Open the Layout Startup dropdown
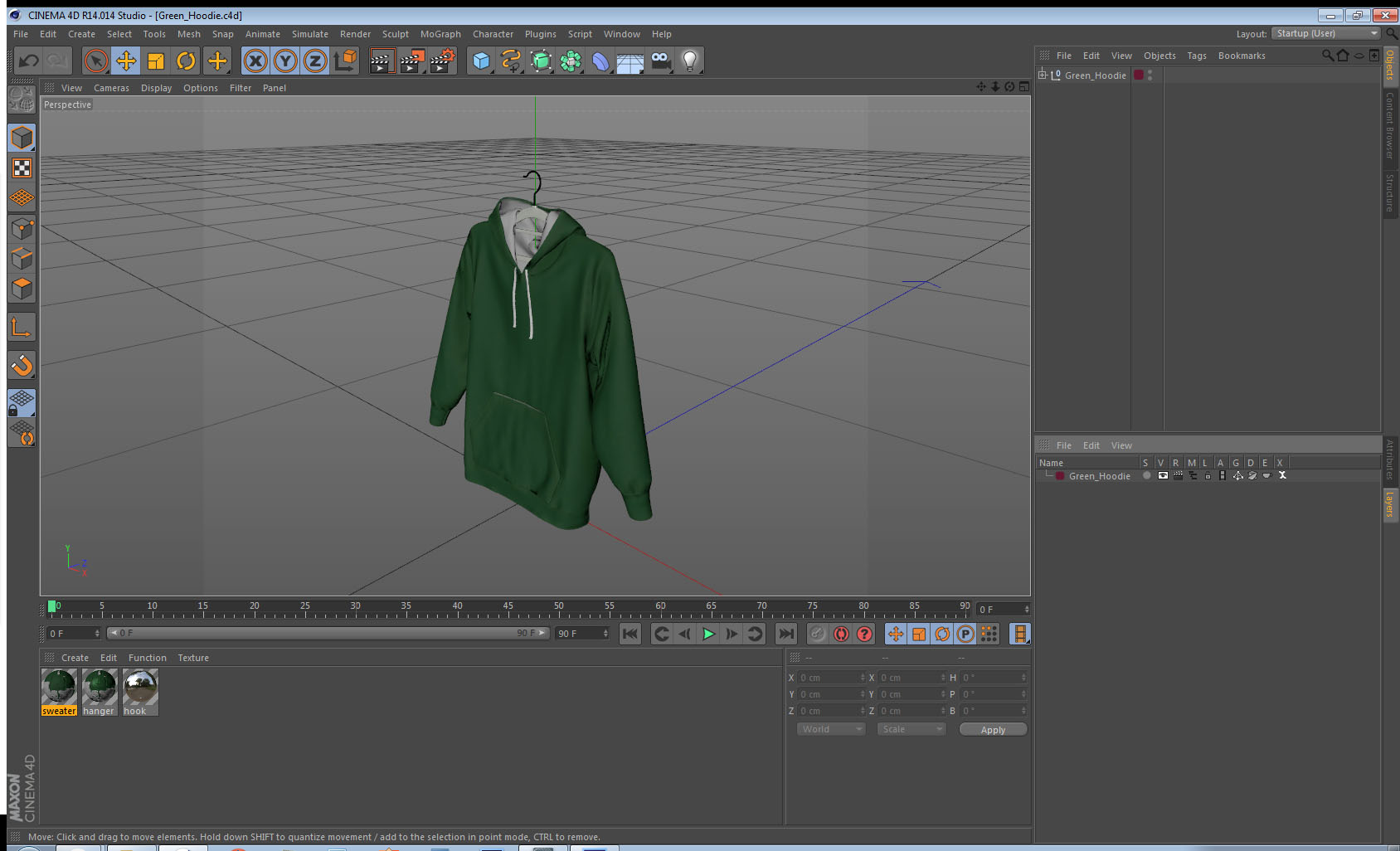Image resolution: width=1400 pixels, height=851 pixels. [1326, 33]
